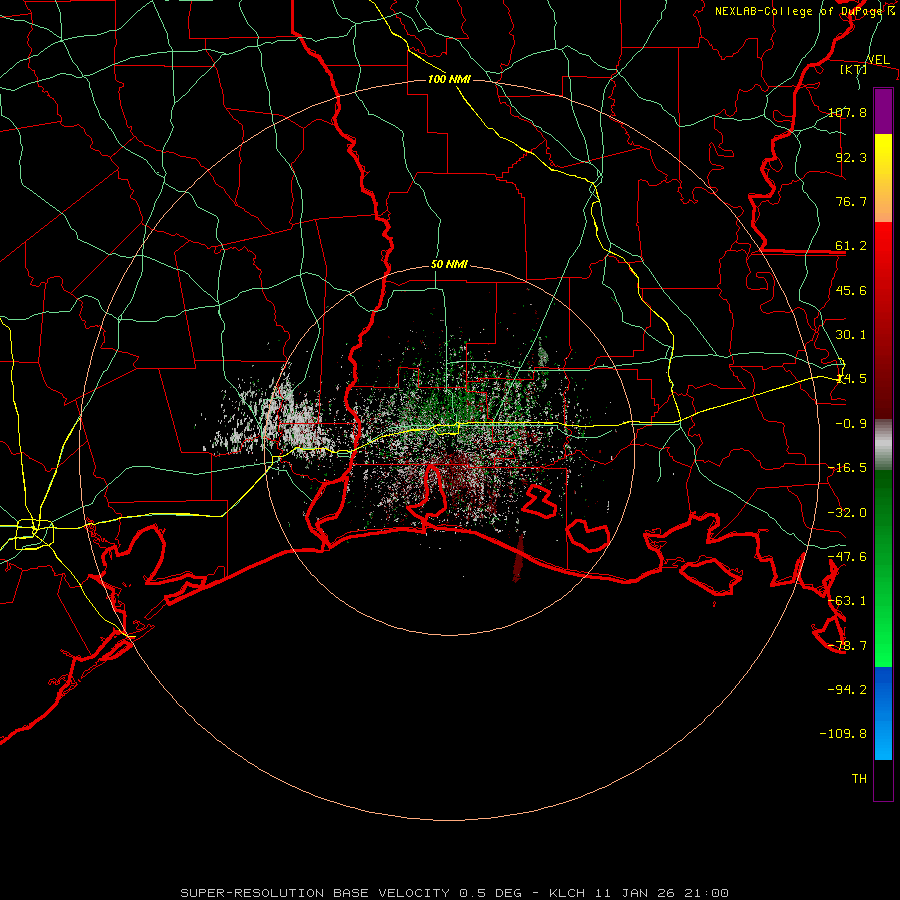The height and width of the screenshot is (900, 900).
Task: Click the 30.1 velocity scale value
Action: click(851, 335)
